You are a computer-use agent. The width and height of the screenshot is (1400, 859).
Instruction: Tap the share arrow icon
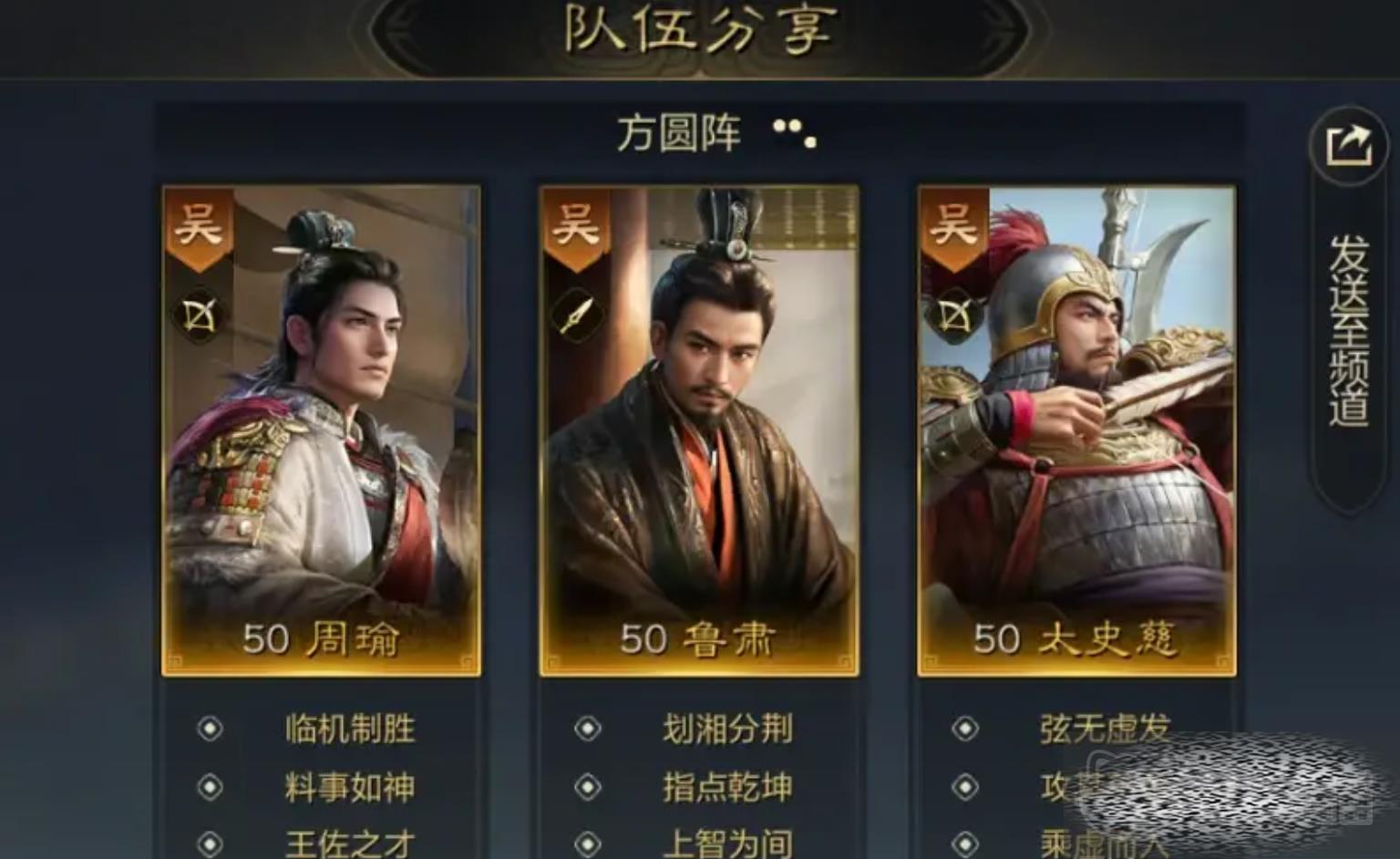tap(1348, 146)
